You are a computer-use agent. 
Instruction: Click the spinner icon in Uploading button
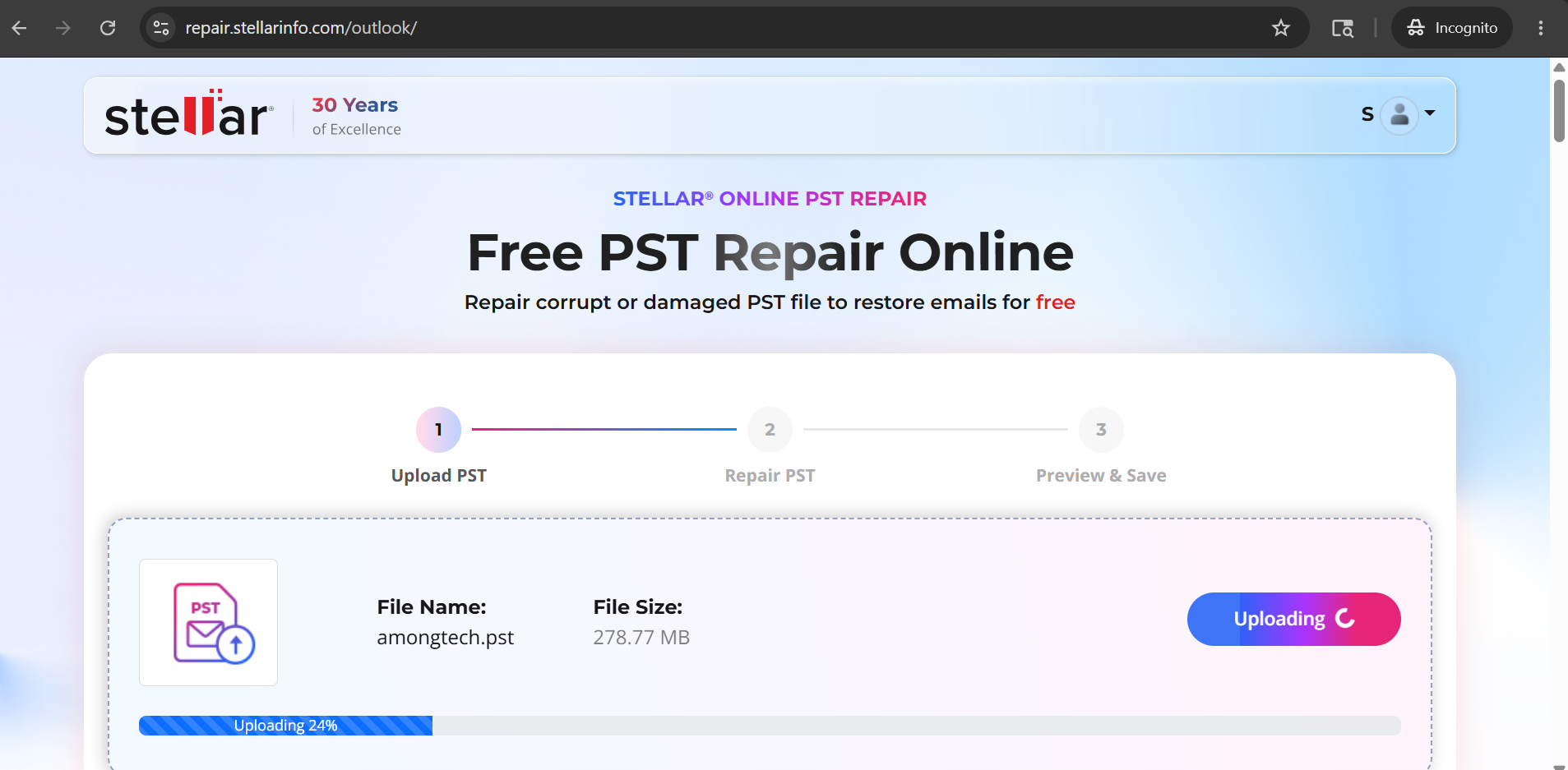tap(1344, 619)
